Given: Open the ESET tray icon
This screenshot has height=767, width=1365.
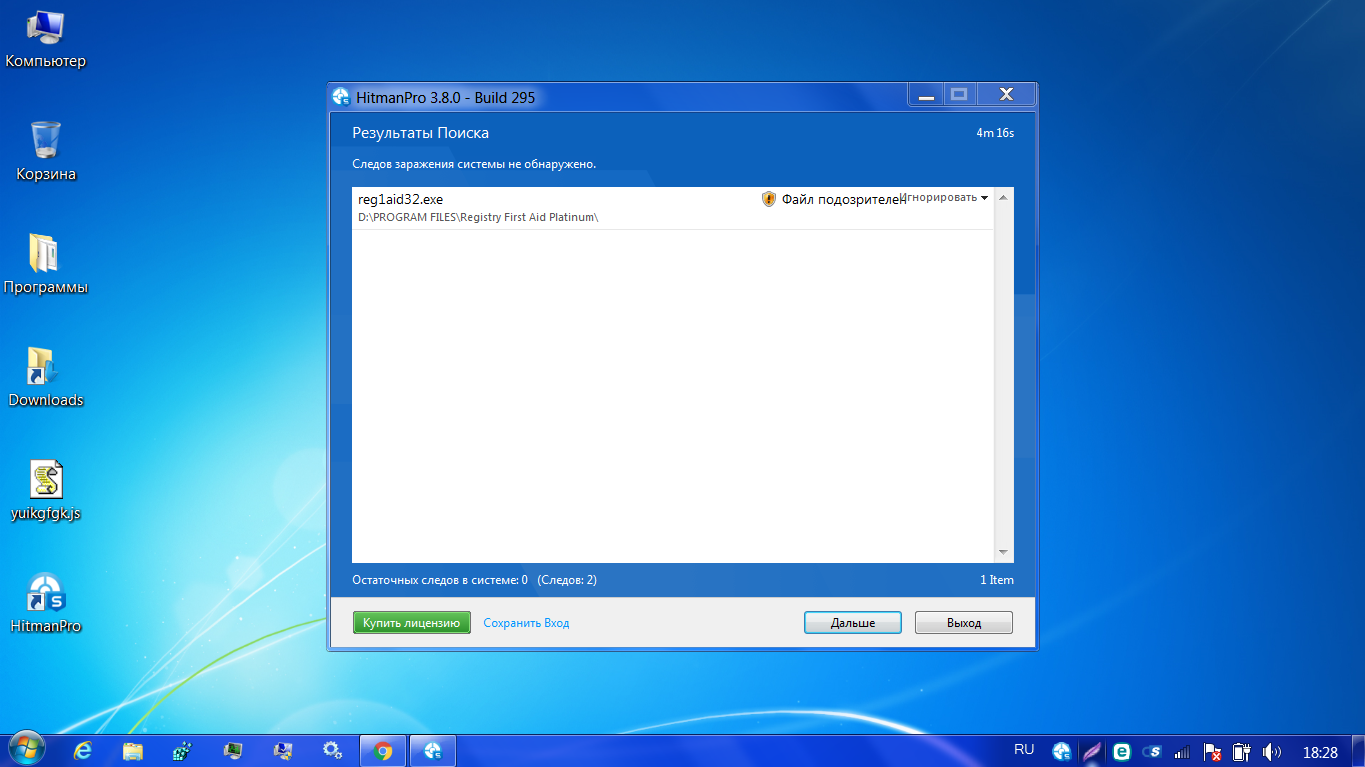Looking at the screenshot, I should (x=1122, y=751).
